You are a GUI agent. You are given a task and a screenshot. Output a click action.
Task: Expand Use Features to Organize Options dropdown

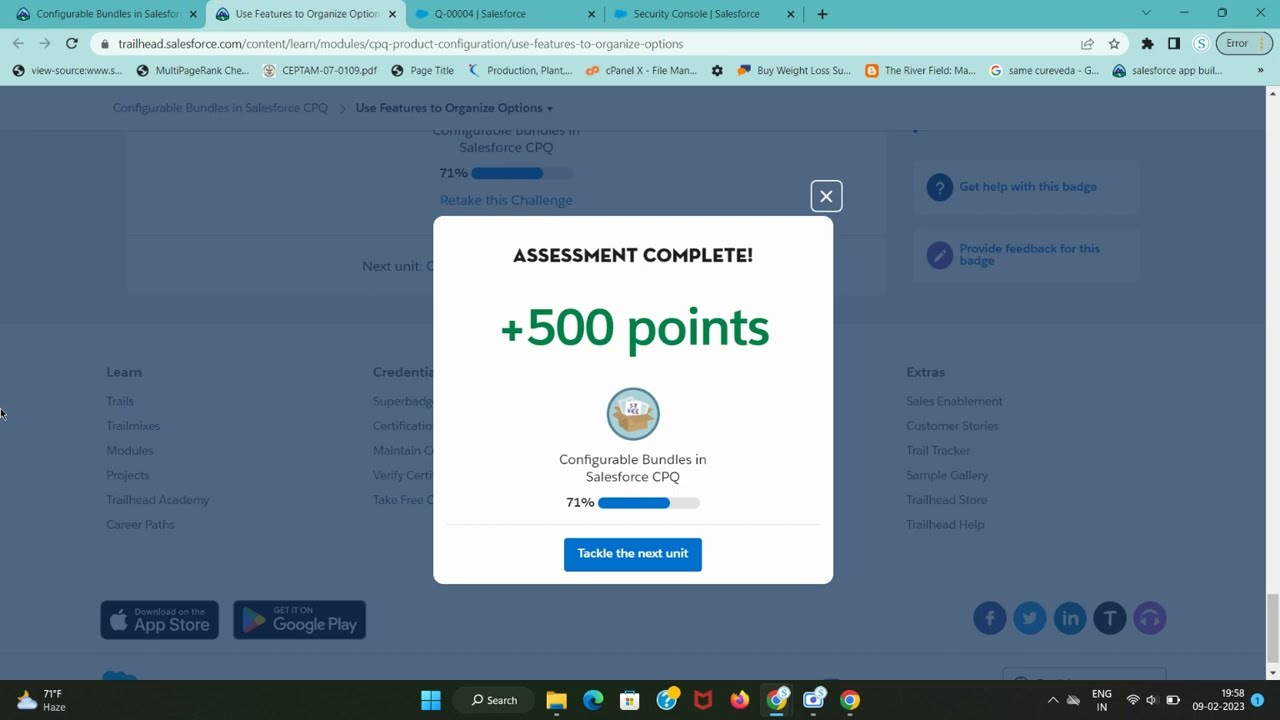click(454, 108)
